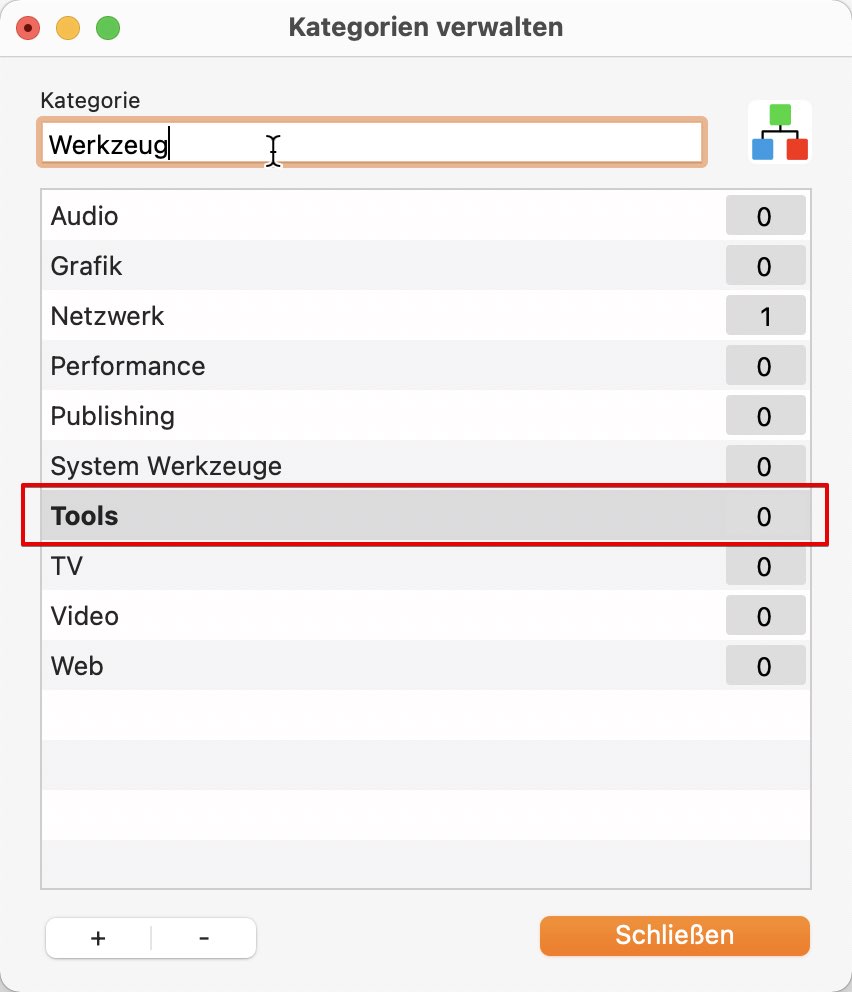Image resolution: width=852 pixels, height=992 pixels.
Task: Select the Web category
Action: pos(426,666)
